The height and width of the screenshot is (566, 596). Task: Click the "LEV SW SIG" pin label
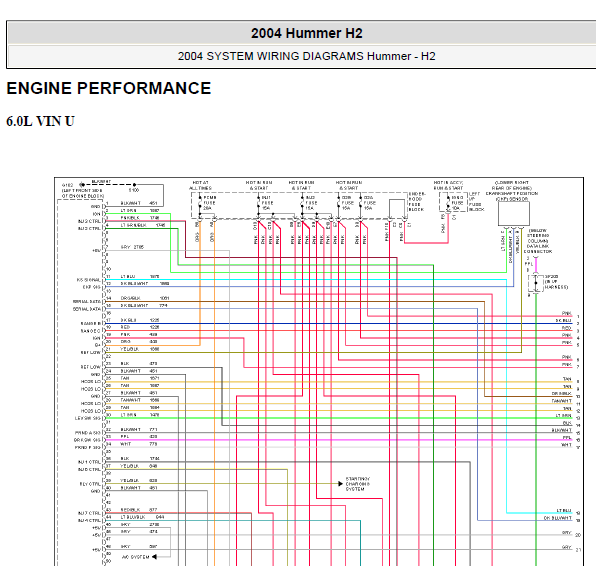pos(88,419)
